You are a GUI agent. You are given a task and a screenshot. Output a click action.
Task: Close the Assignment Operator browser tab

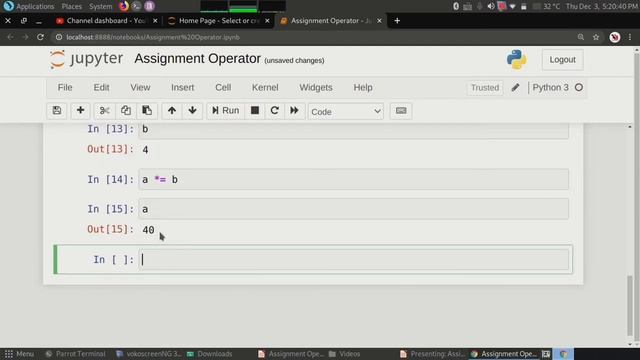pyautogui.click(x=379, y=20)
